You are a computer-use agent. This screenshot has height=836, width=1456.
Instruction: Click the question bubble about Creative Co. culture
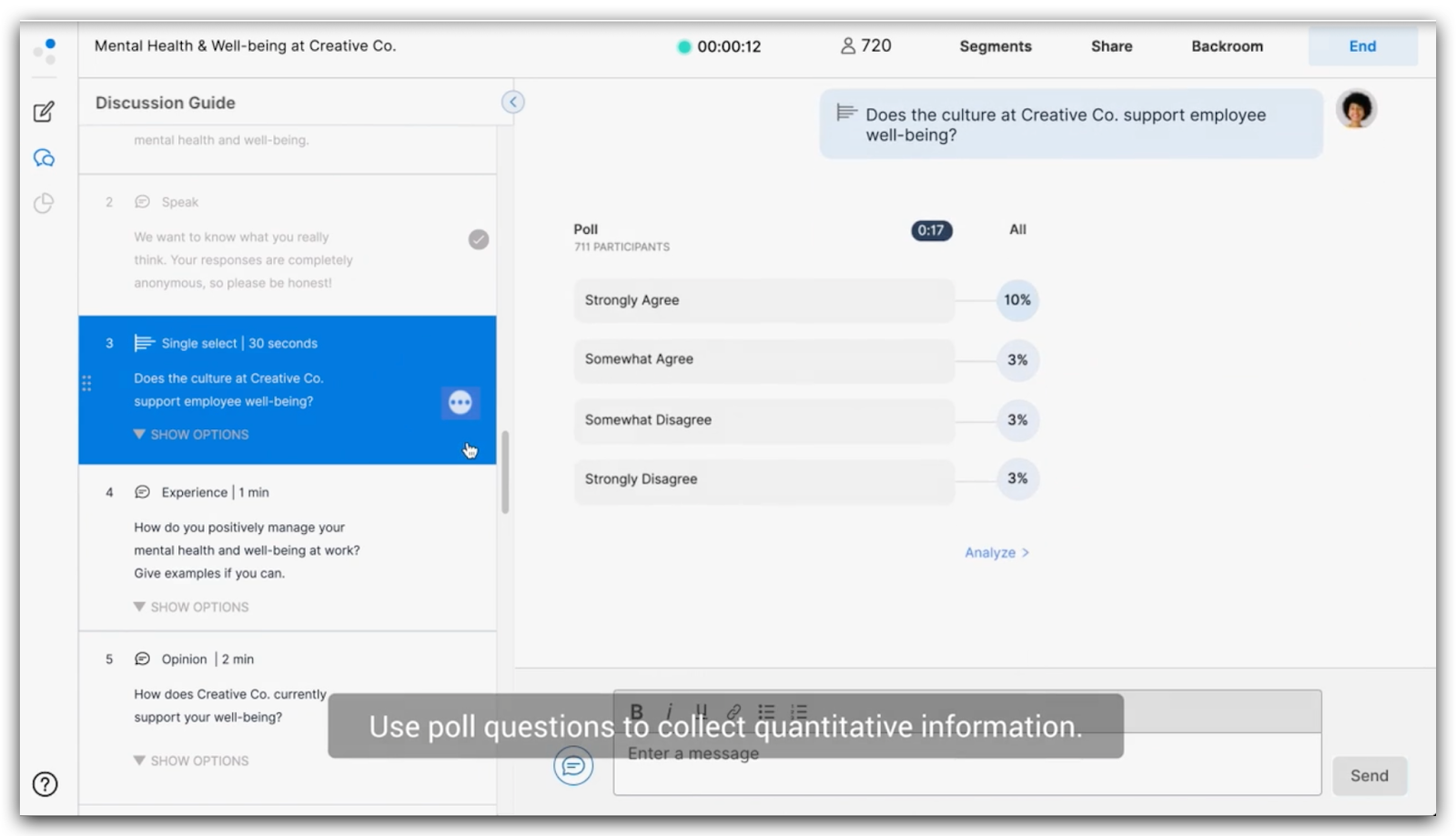pos(1071,124)
